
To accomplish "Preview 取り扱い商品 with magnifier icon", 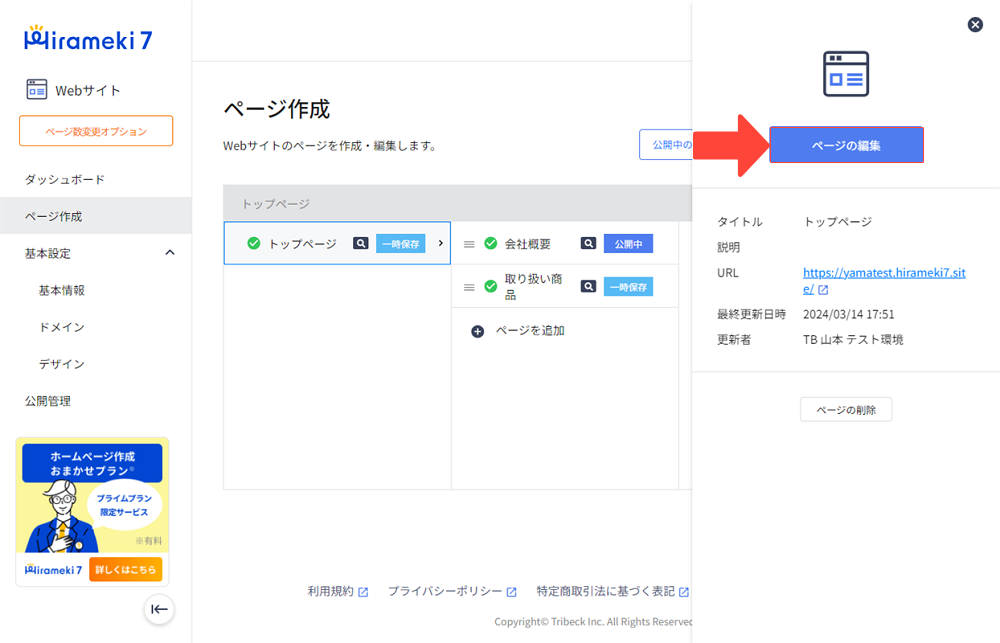I will coord(589,286).
